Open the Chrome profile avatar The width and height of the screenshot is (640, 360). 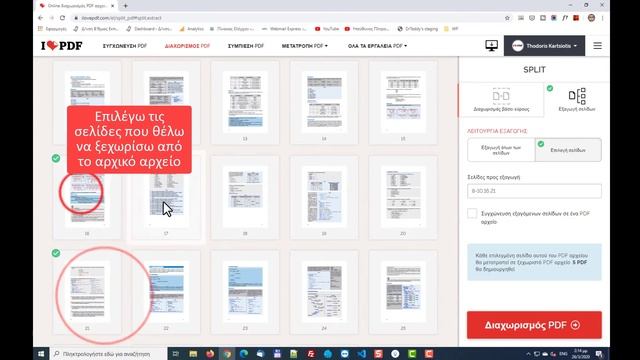pyautogui.click(x=591, y=18)
